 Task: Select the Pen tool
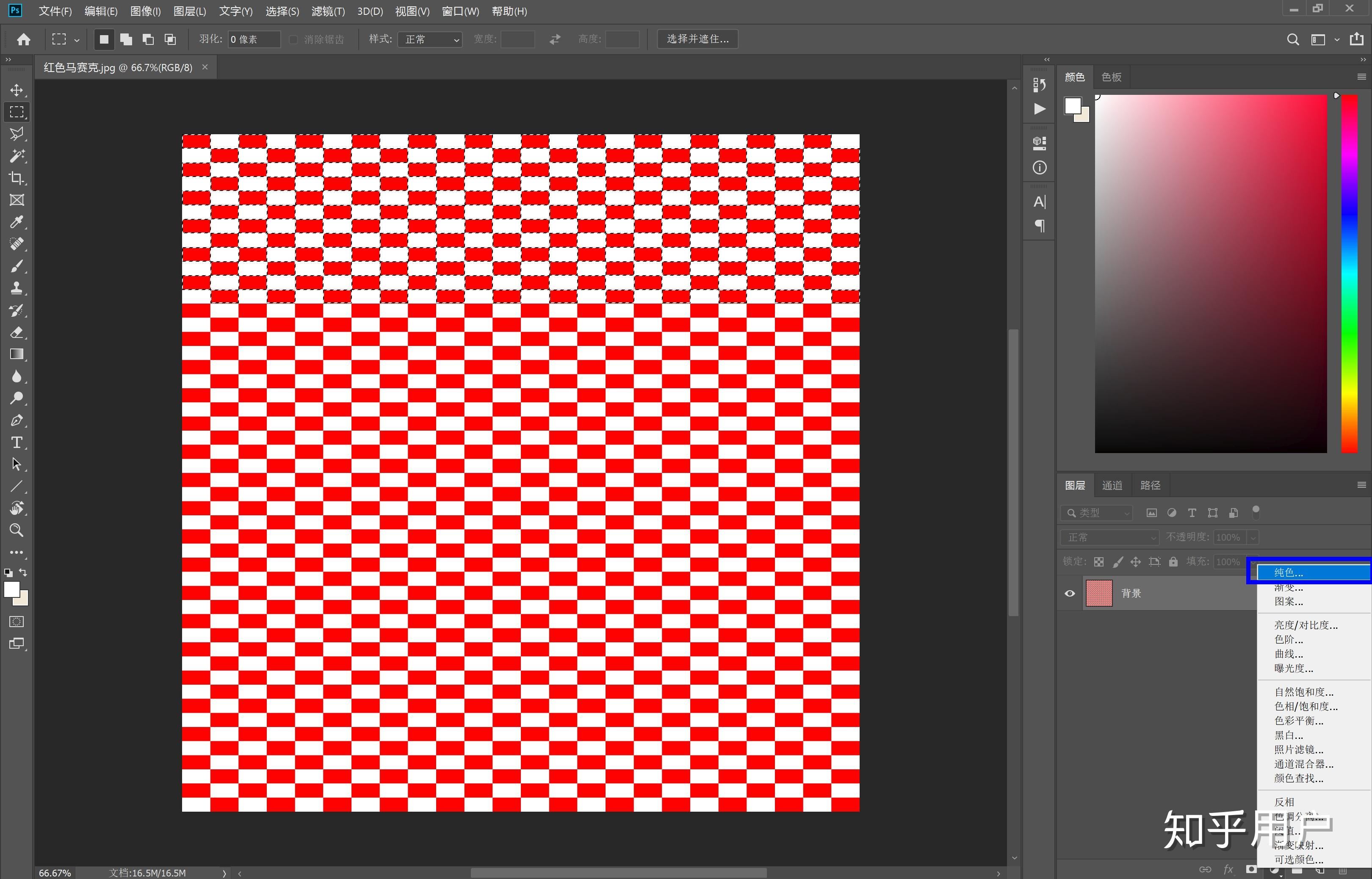(17, 420)
